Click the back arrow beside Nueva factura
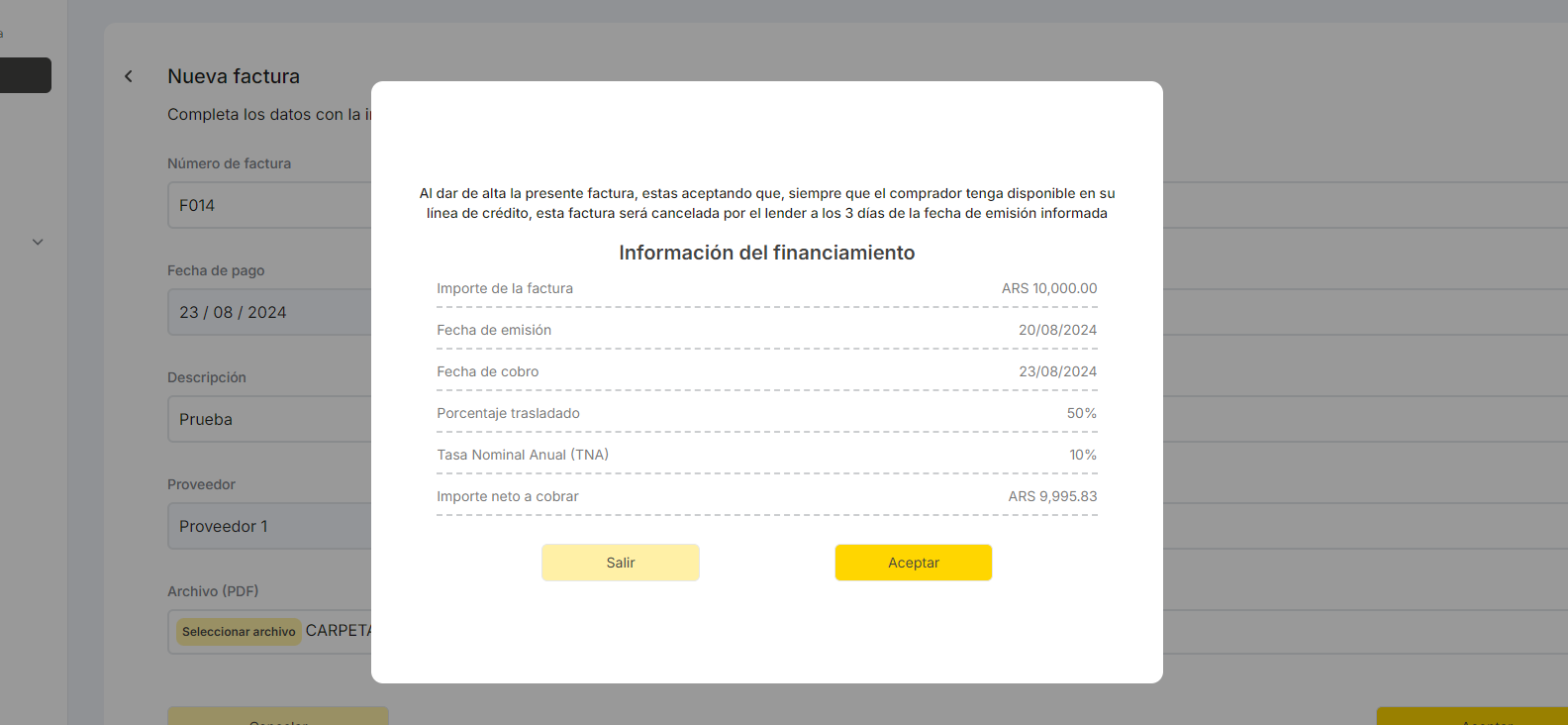 pos(129,76)
